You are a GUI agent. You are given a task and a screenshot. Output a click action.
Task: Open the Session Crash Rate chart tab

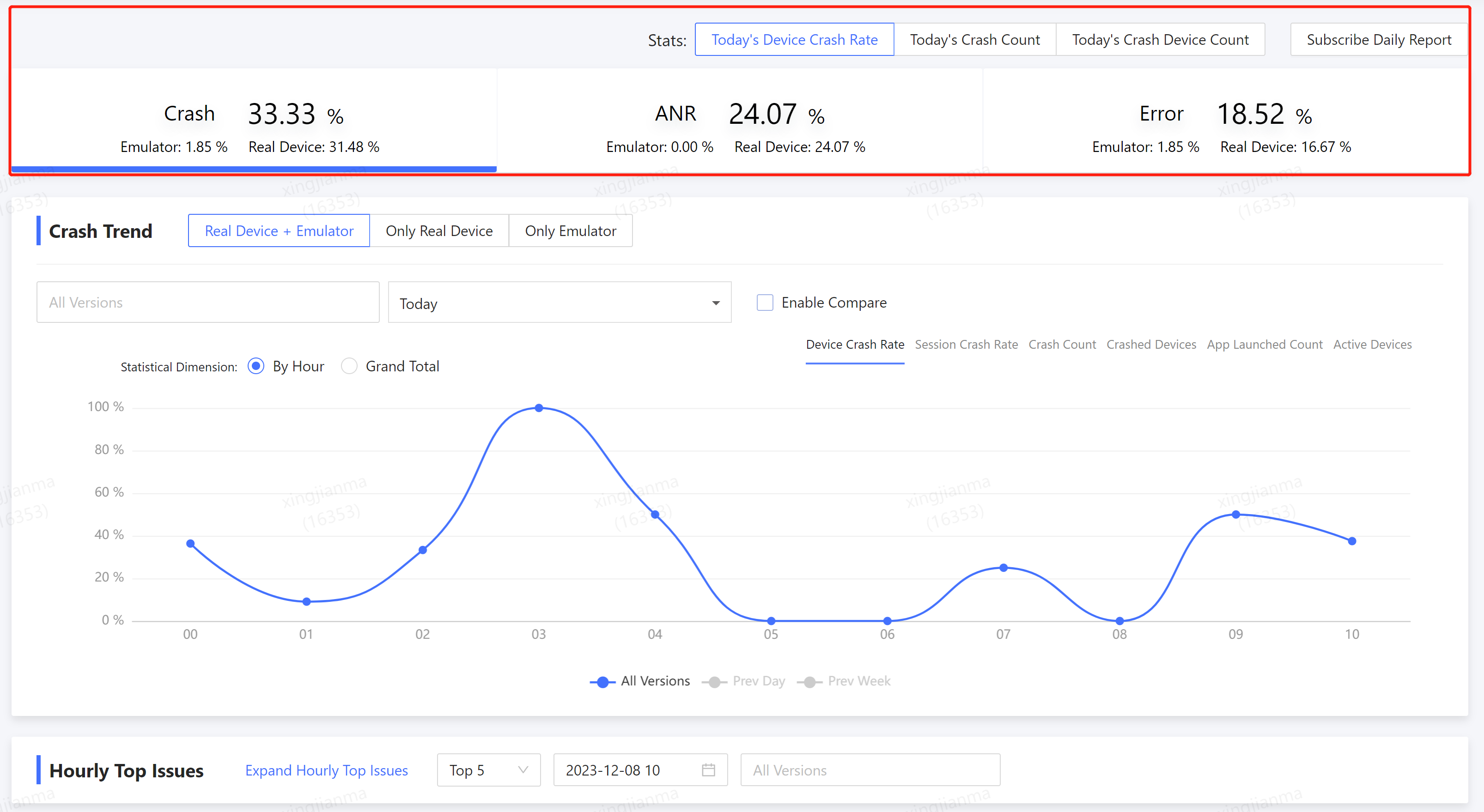(x=966, y=345)
